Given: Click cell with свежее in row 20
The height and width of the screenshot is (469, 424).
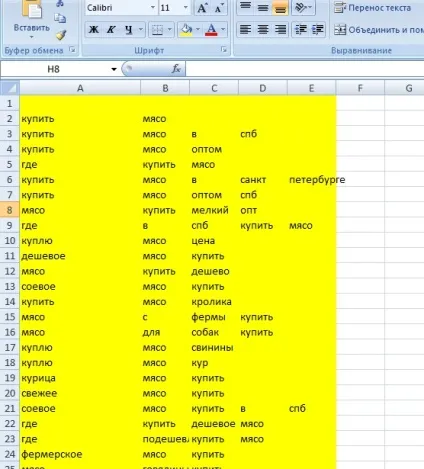Looking at the screenshot, I should [x=80, y=393].
